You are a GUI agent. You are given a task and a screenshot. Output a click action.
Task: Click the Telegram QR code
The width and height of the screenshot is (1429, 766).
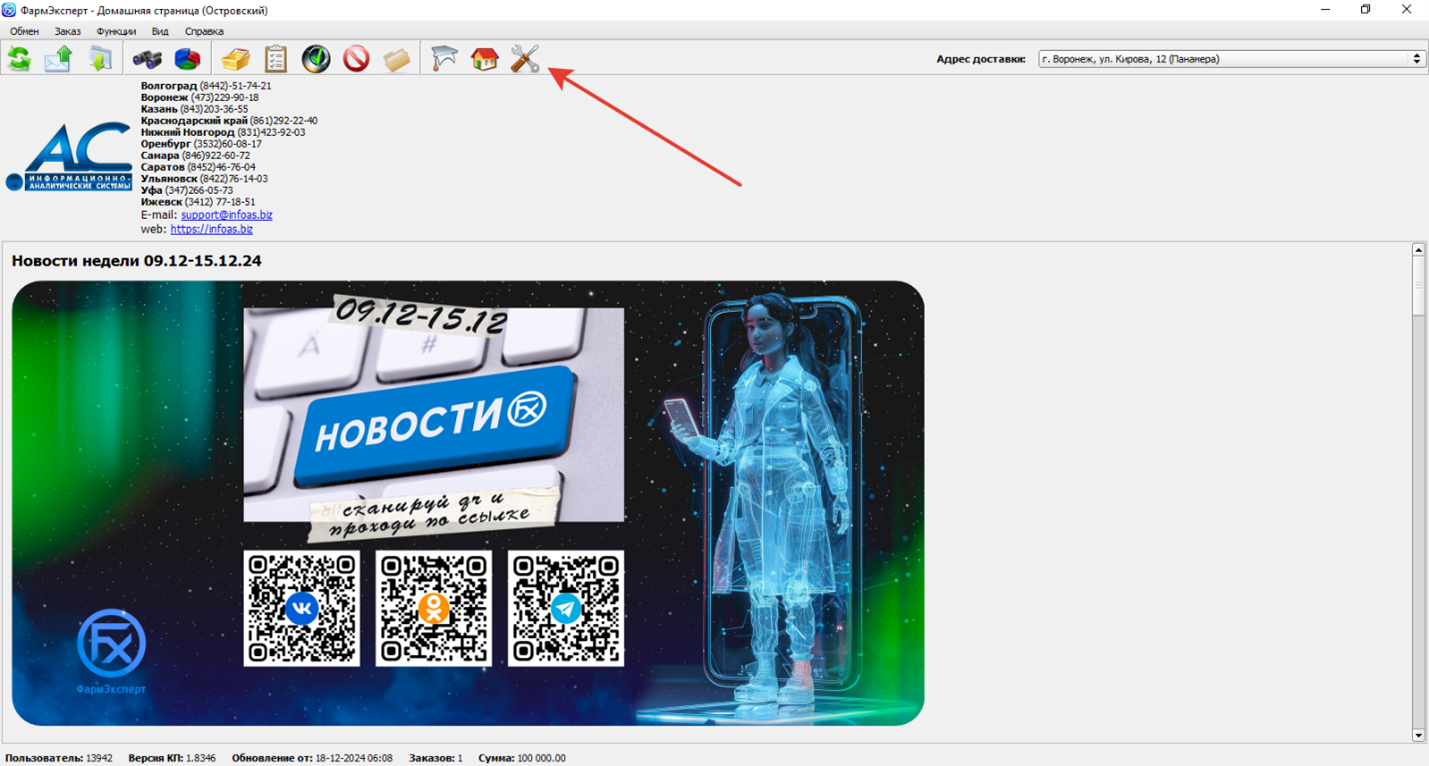pyautogui.click(x=565, y=608)
